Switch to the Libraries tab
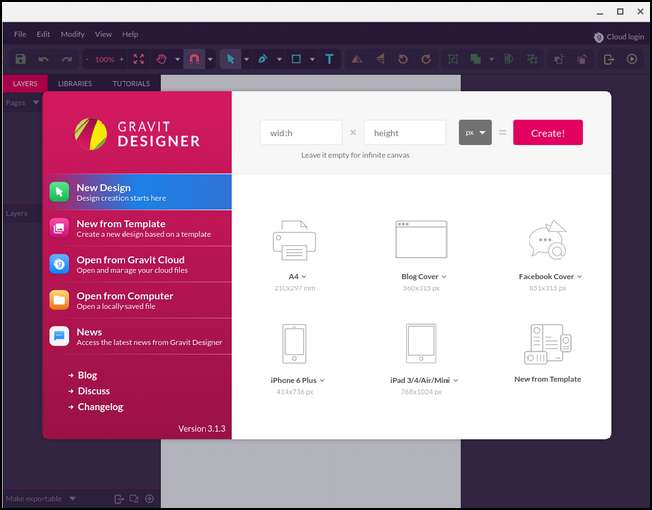Screen dimensions: 652x510 [76, 84]
